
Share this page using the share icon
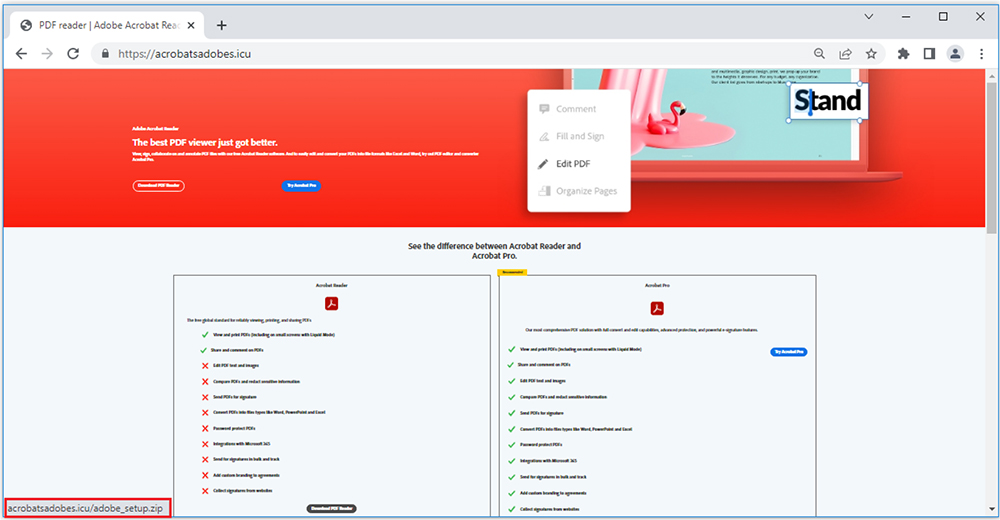[845, 54]
